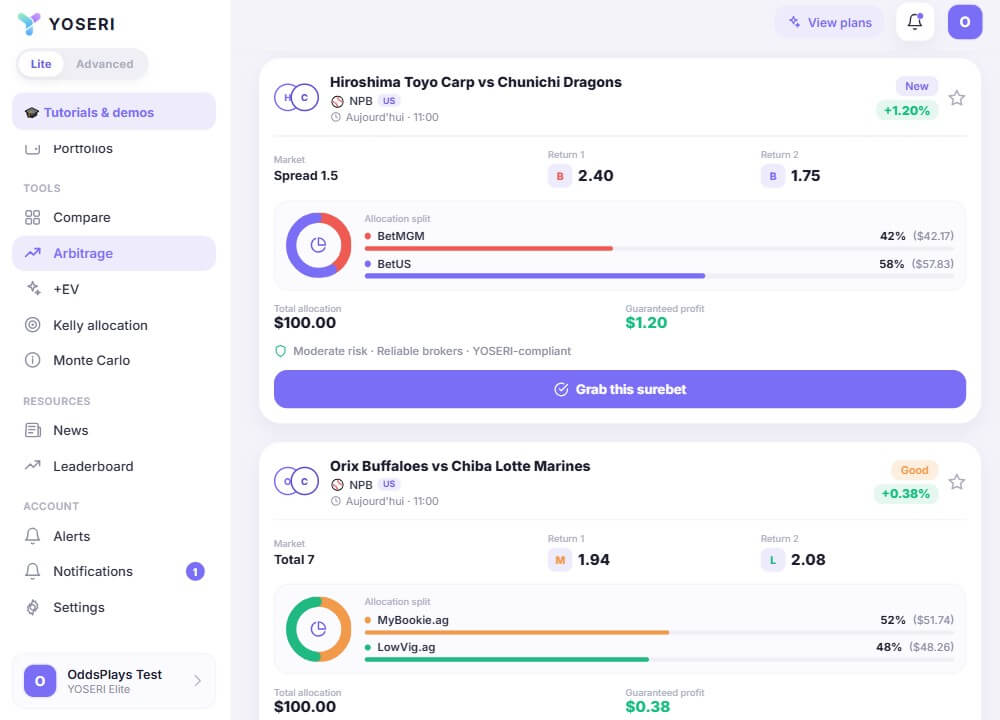This screenshot has width=1000, height=720.
Task: Click the Kelly allocation target icon
Action: coord(33,325)
